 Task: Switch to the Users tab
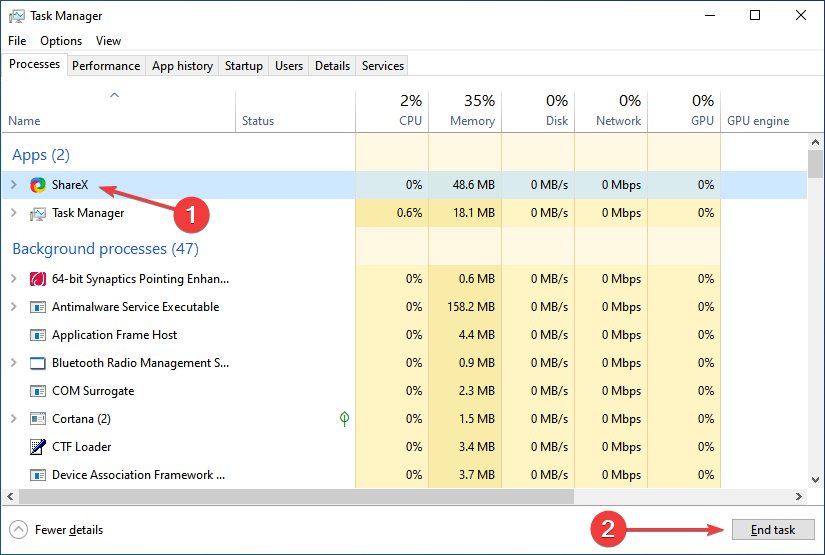(289, 66)
